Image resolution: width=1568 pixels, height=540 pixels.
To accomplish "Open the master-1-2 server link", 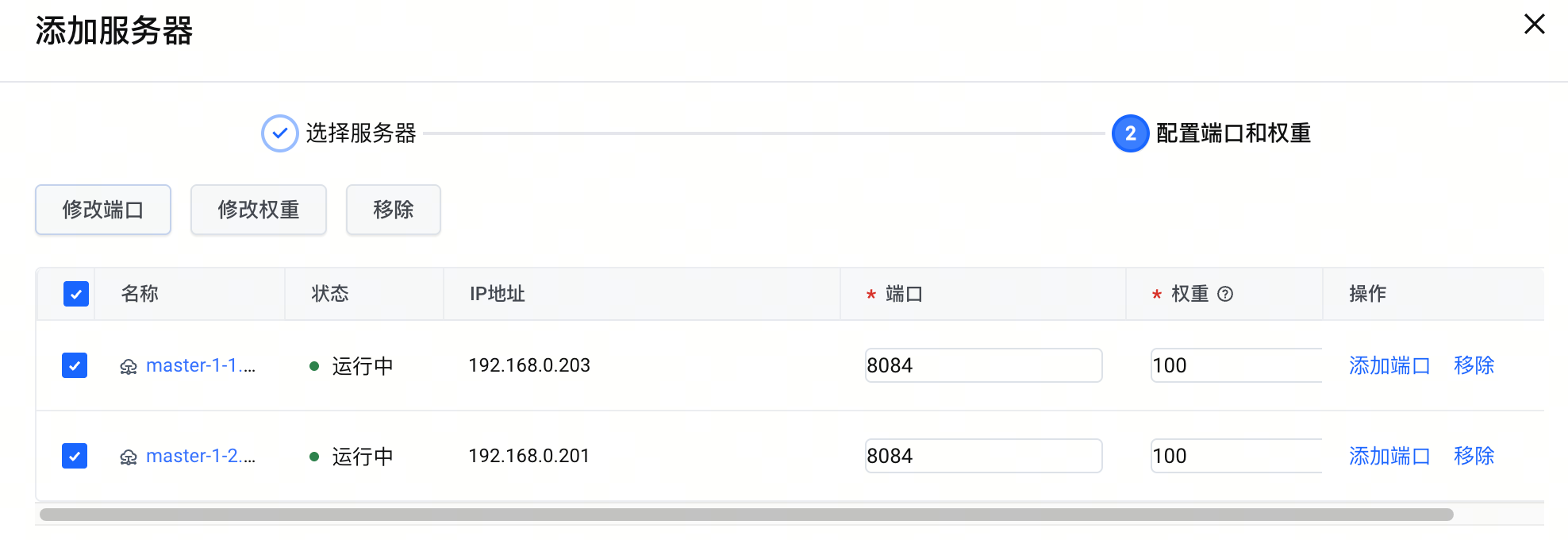I will point(200,456).
